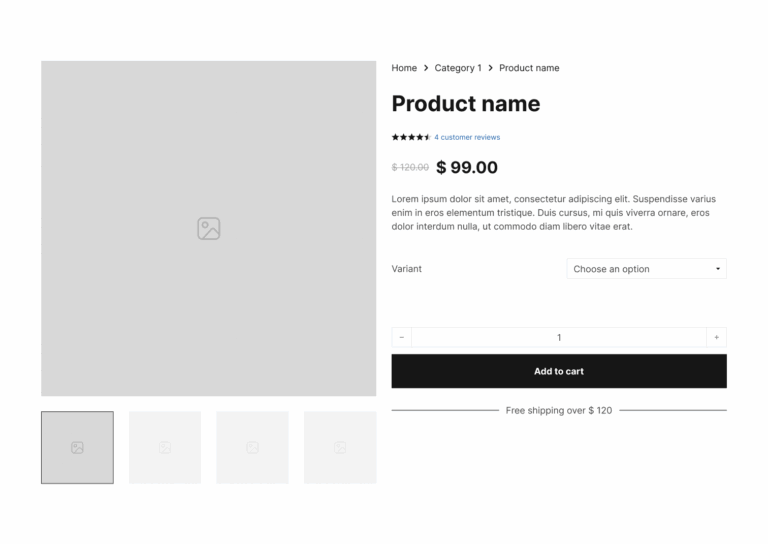Click the quantity input field
Image resolution: width=768 pixels, height=545 pixels.
(559, 338)
